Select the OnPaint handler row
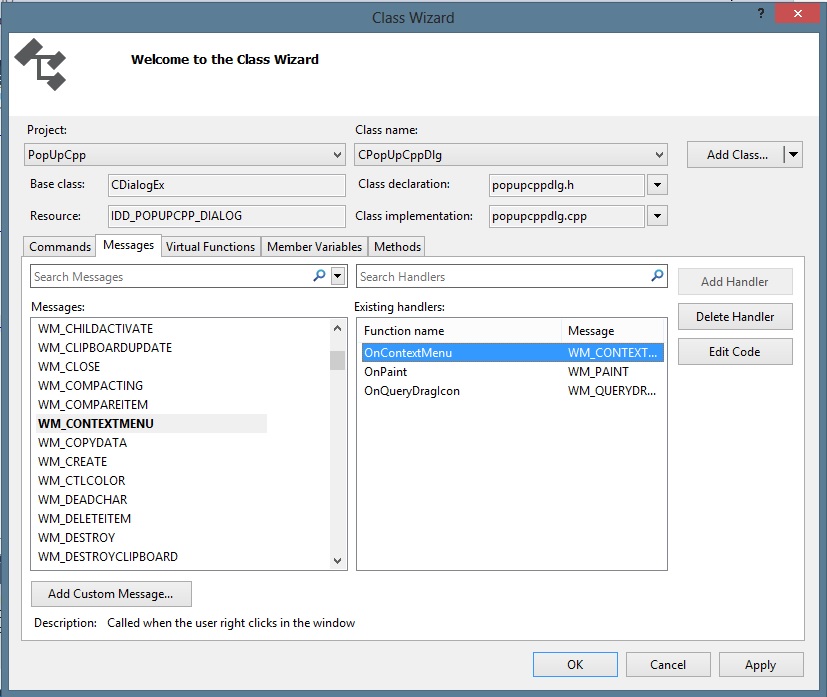The height and width of the screenshot is (697, 827). pos(385,372)
